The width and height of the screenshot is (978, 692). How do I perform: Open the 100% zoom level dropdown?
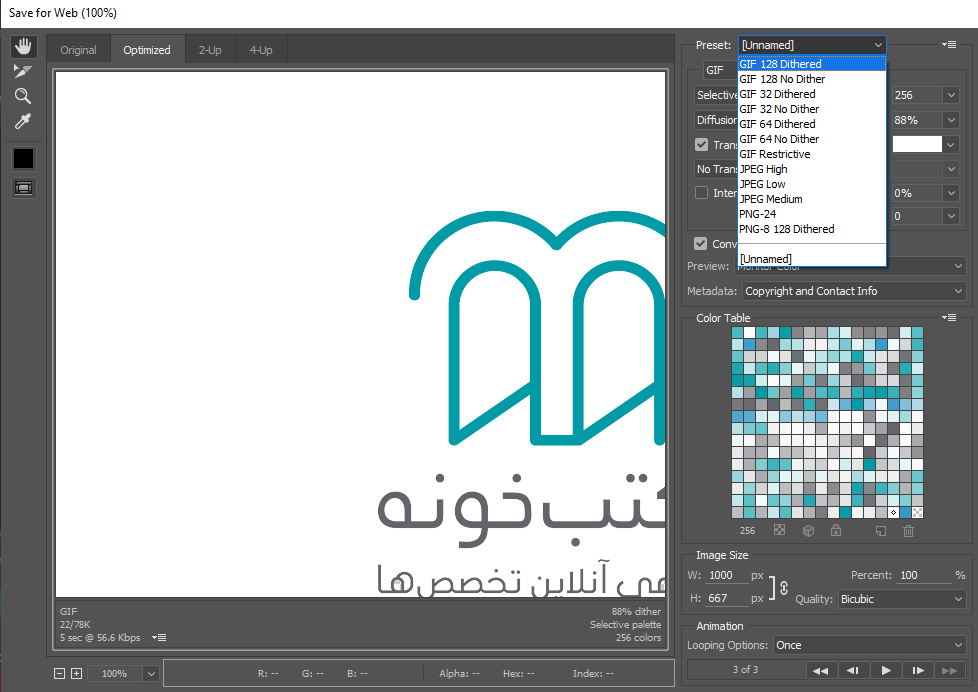click(x=151, y=673)
